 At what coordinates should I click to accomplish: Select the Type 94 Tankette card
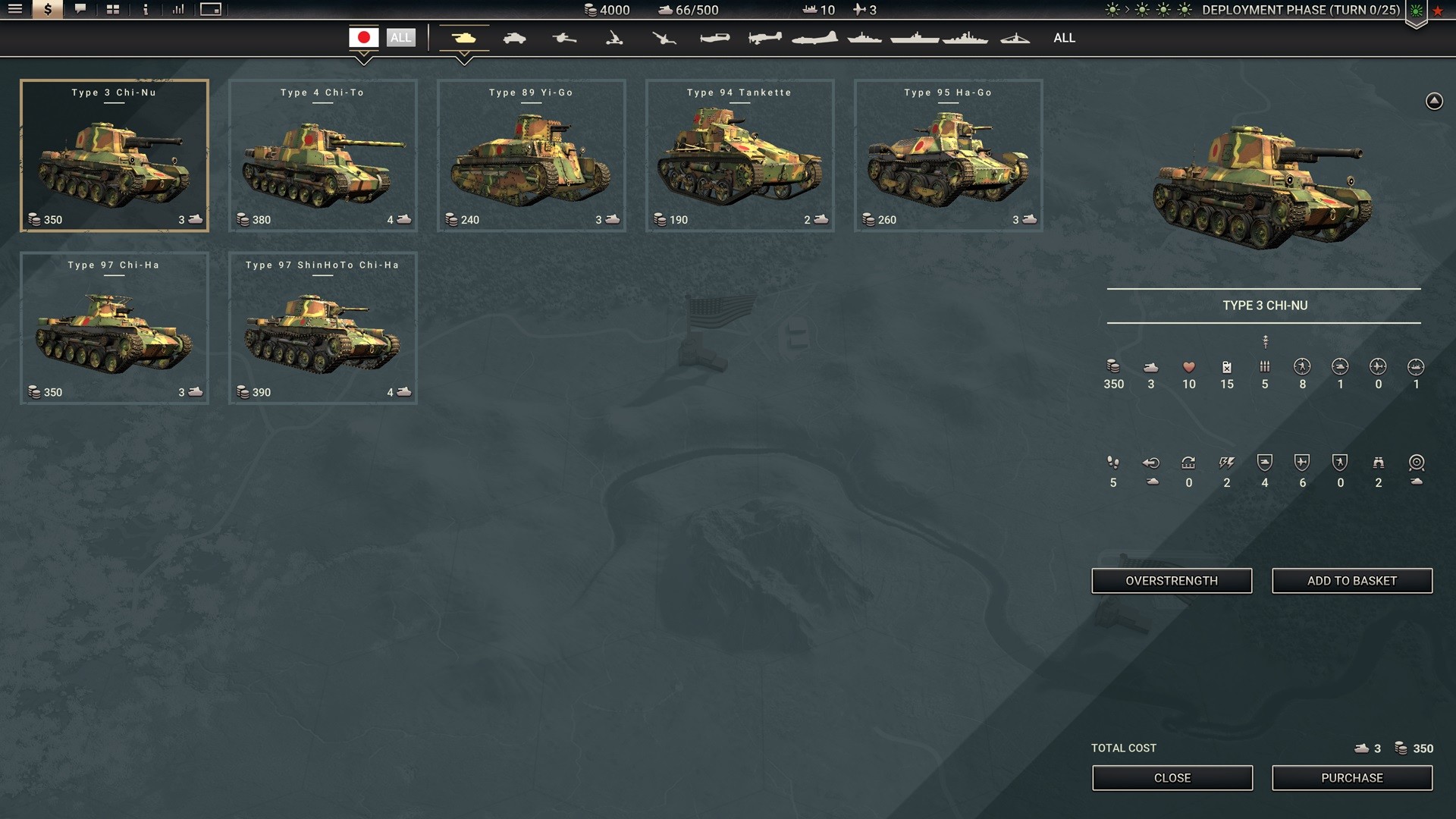(x=739, y=155)
